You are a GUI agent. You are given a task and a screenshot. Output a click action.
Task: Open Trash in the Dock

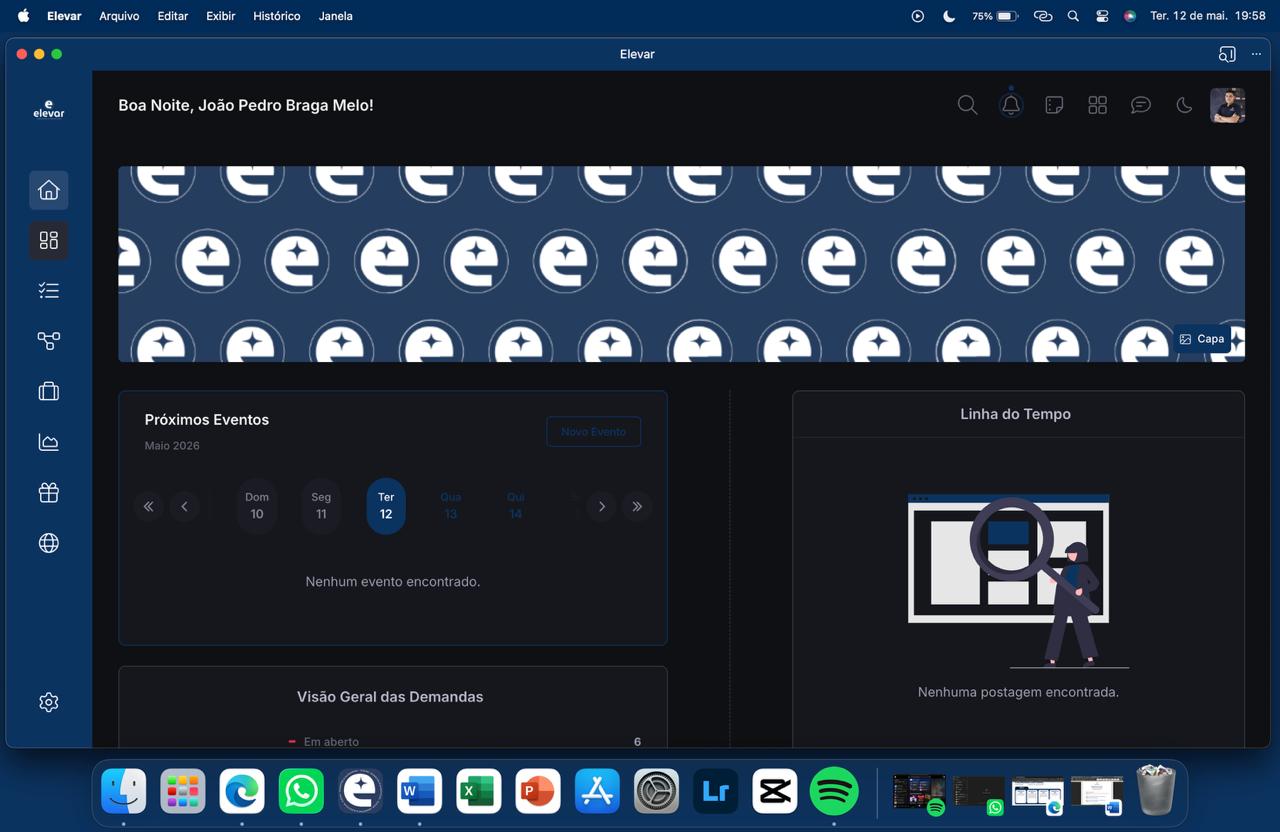coord(1156,791)
